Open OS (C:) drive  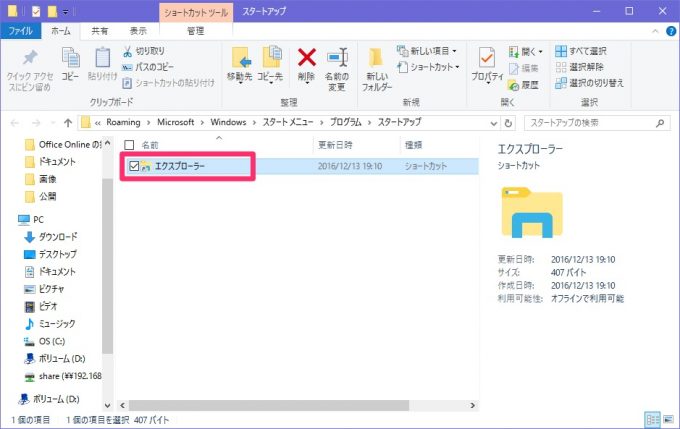(44, 341)
